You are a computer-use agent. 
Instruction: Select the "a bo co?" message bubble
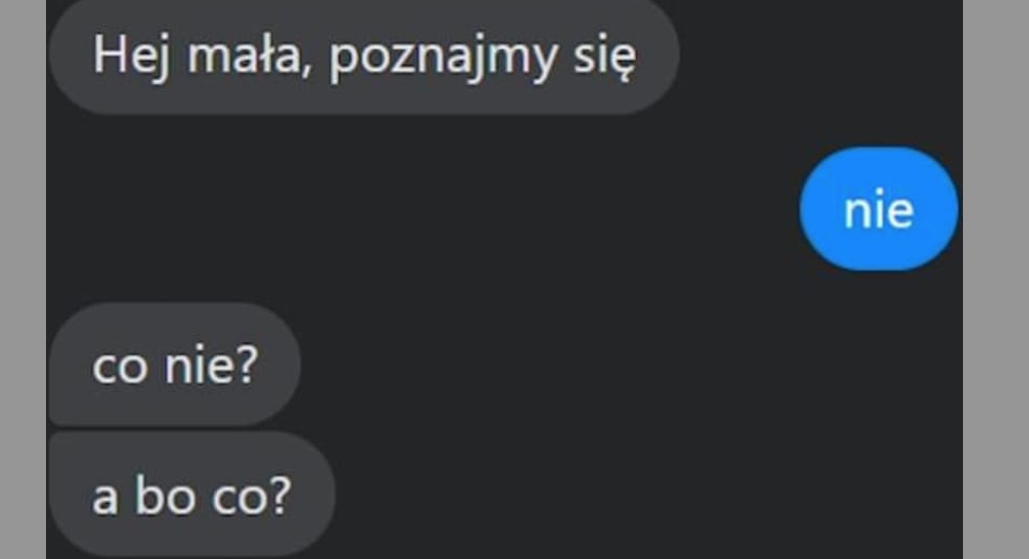point(192,495)
